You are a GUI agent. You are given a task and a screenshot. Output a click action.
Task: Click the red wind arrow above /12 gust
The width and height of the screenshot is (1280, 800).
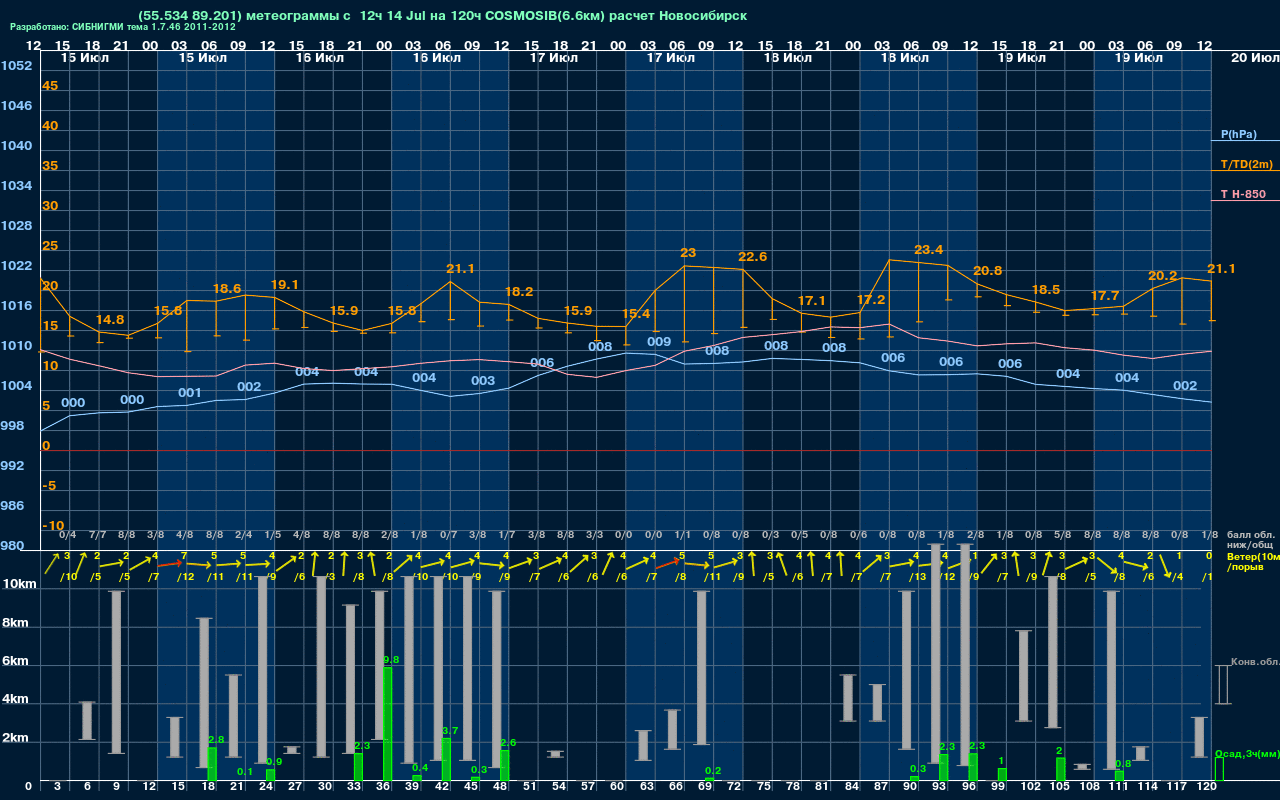[172, 564]
